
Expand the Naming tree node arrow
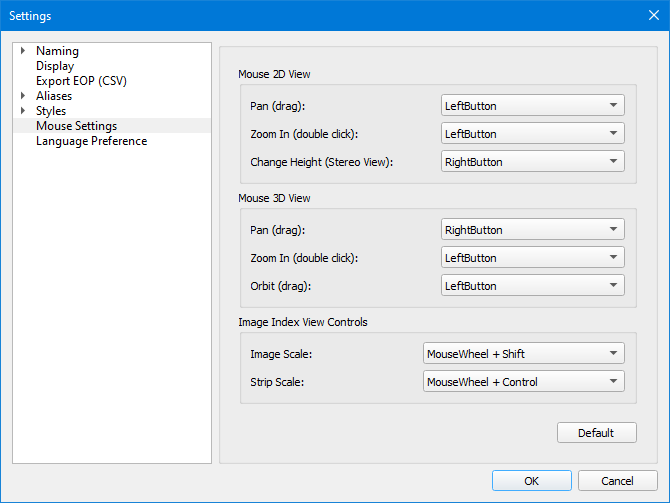click(22, 51)
